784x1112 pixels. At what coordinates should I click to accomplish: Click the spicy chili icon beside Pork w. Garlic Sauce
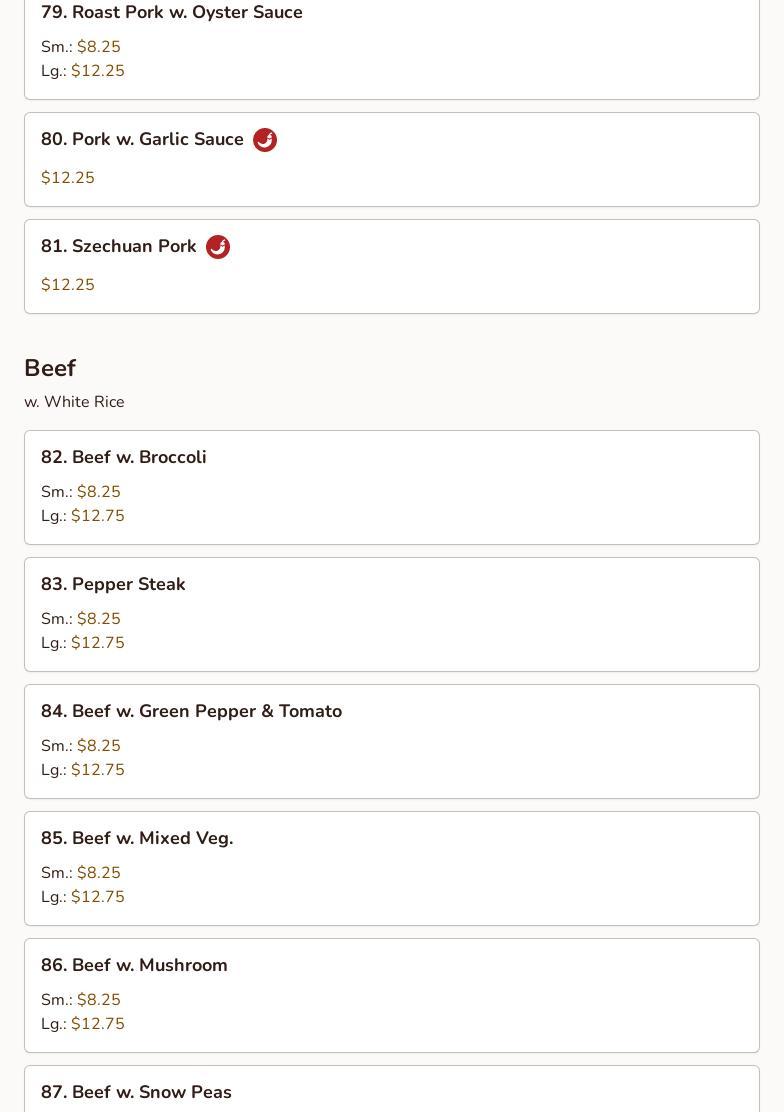265,140
